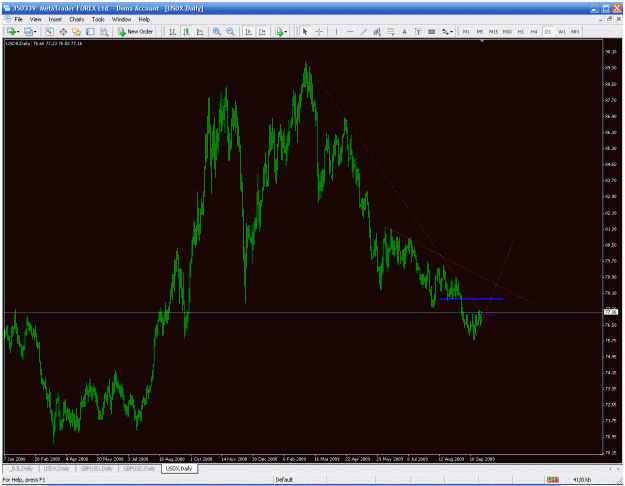625x486 pixels.
Task: Activate the selected USDX,Daily chart tab
Action: pyautogui.click(x=179, y=468)
